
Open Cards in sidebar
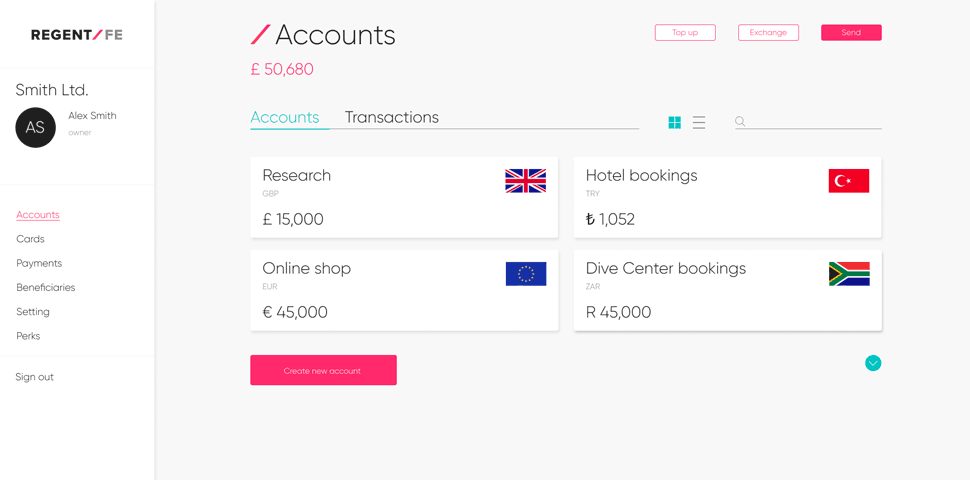[x=30, y=239]
